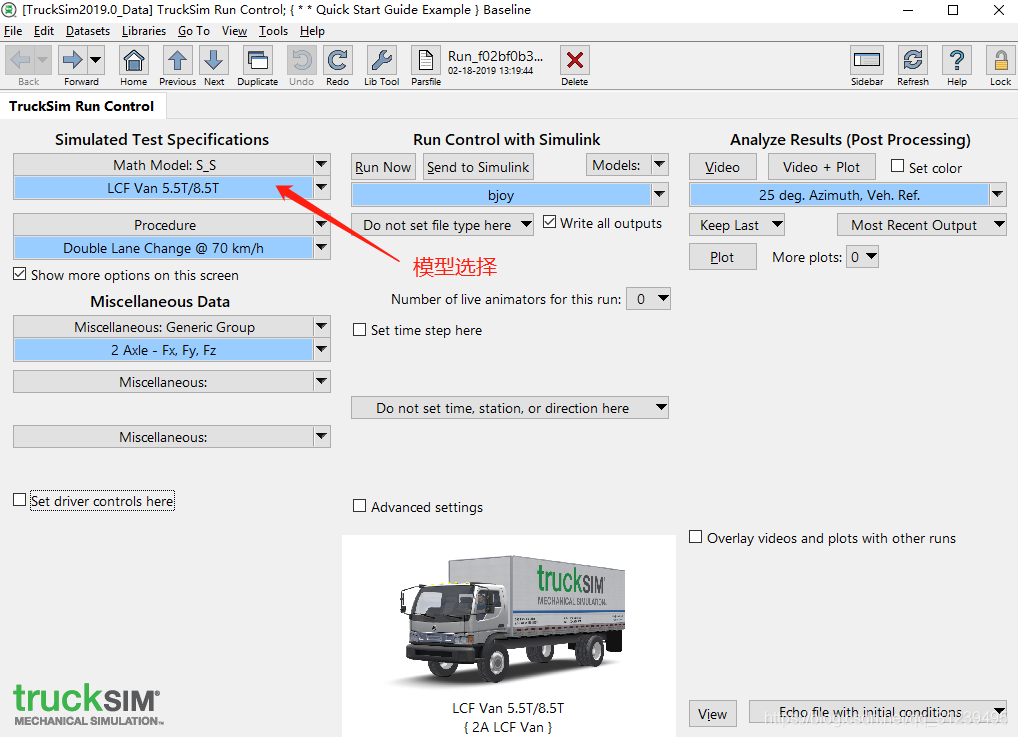
Task: Open the Lib Tool wrench icon
Action: (x=381, y=60)
